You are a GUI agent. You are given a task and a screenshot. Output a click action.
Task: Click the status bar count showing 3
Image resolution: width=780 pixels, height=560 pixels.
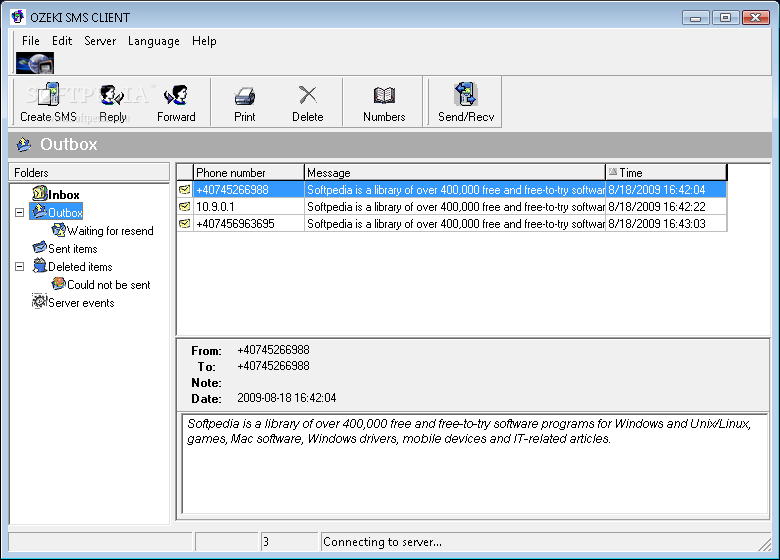click(266, 541)
